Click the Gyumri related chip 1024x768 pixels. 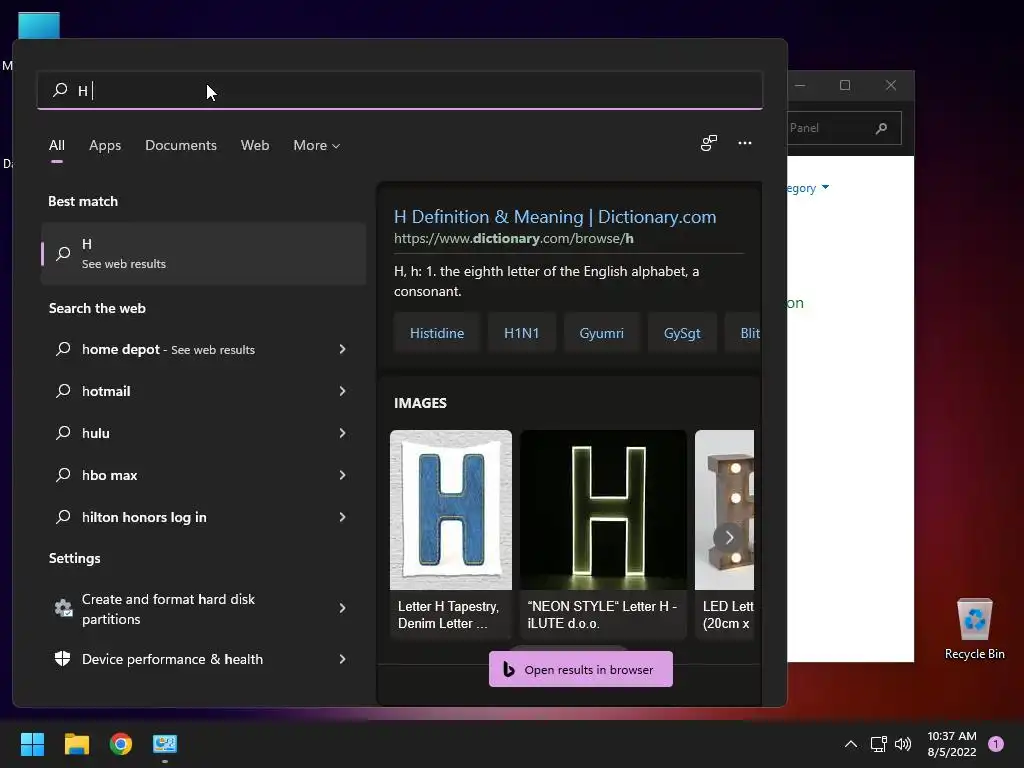click(601, 333)
